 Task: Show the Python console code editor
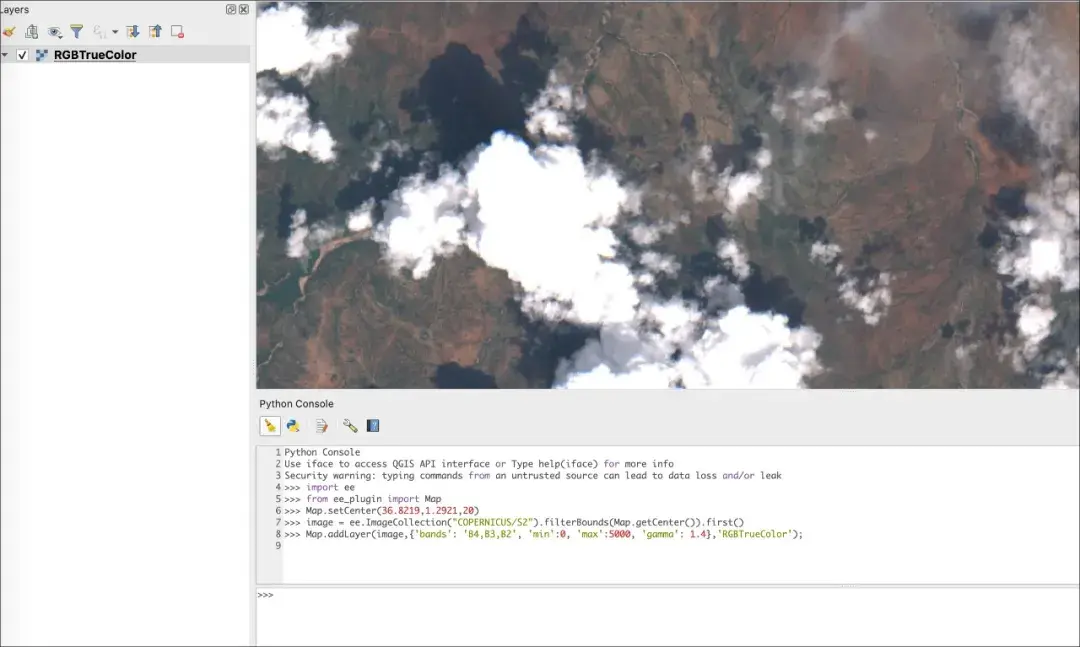(321, 425)
